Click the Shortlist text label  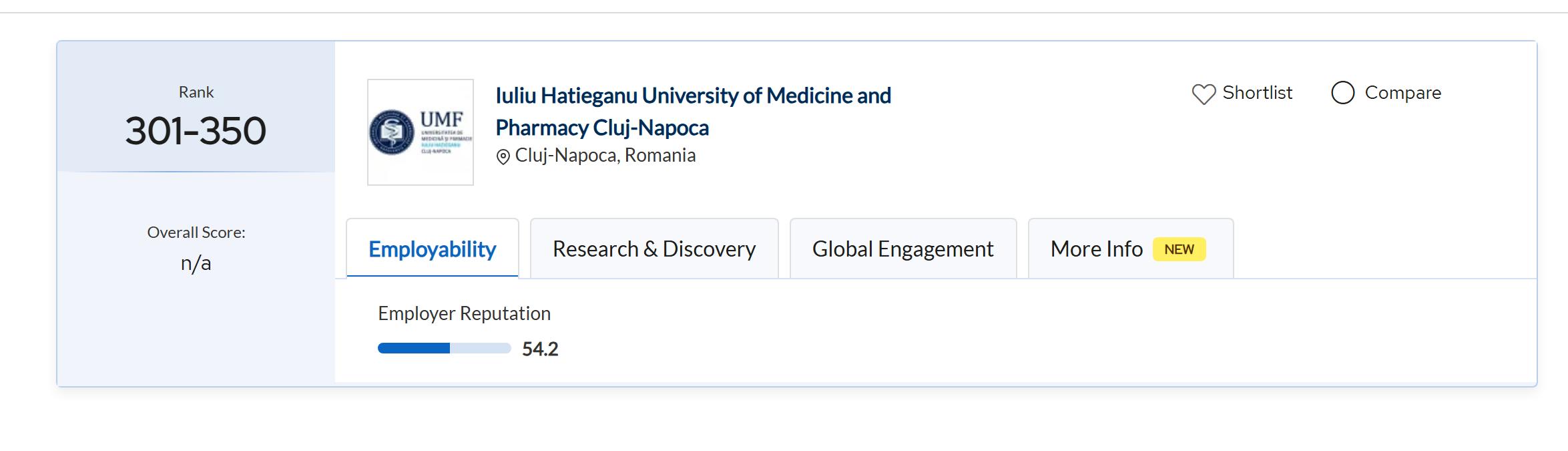click(1257, 93)
